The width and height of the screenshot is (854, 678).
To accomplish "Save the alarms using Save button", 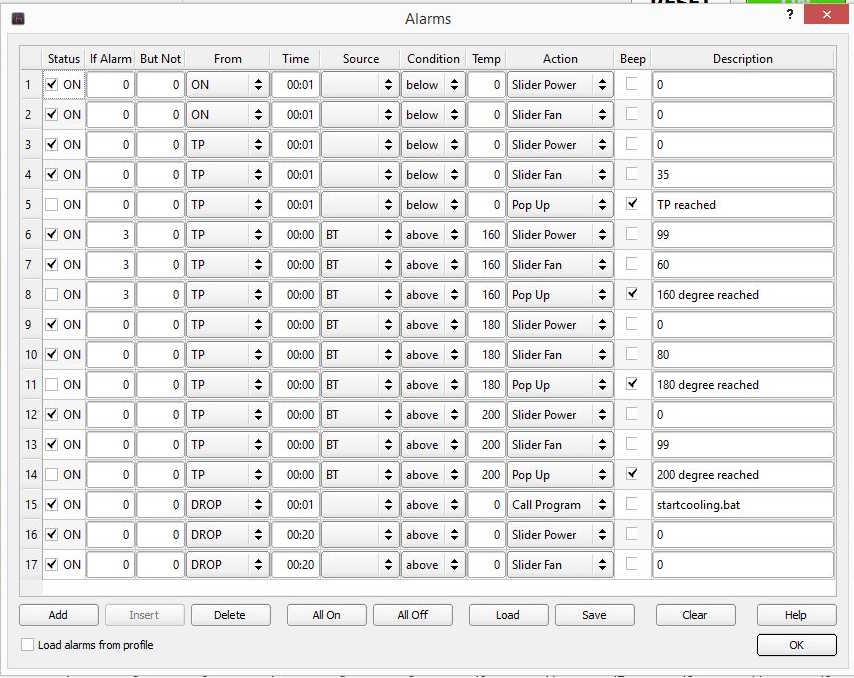I will 594,615.
